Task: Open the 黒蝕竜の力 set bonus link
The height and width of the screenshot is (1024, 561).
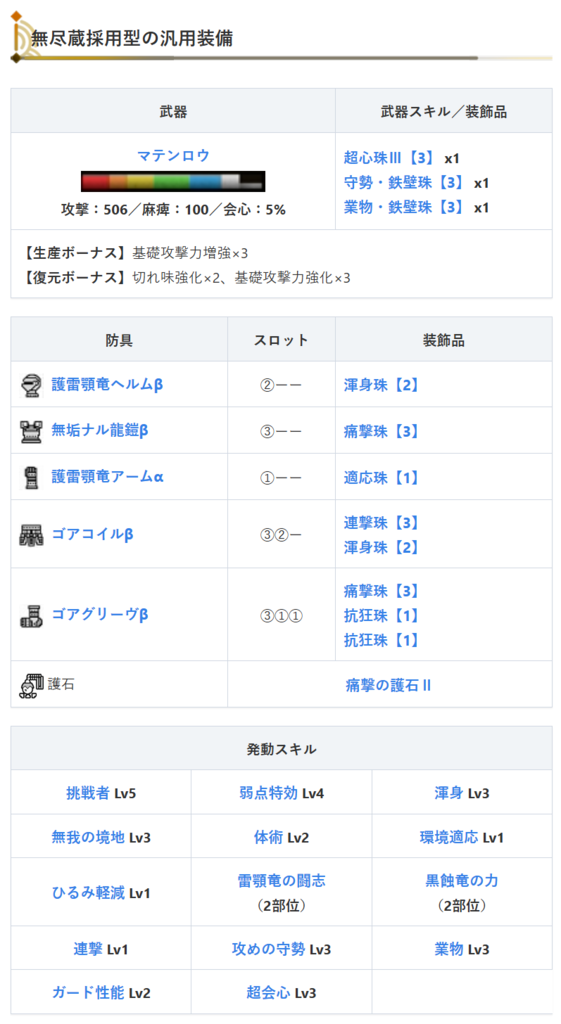Action: point(462,881)
